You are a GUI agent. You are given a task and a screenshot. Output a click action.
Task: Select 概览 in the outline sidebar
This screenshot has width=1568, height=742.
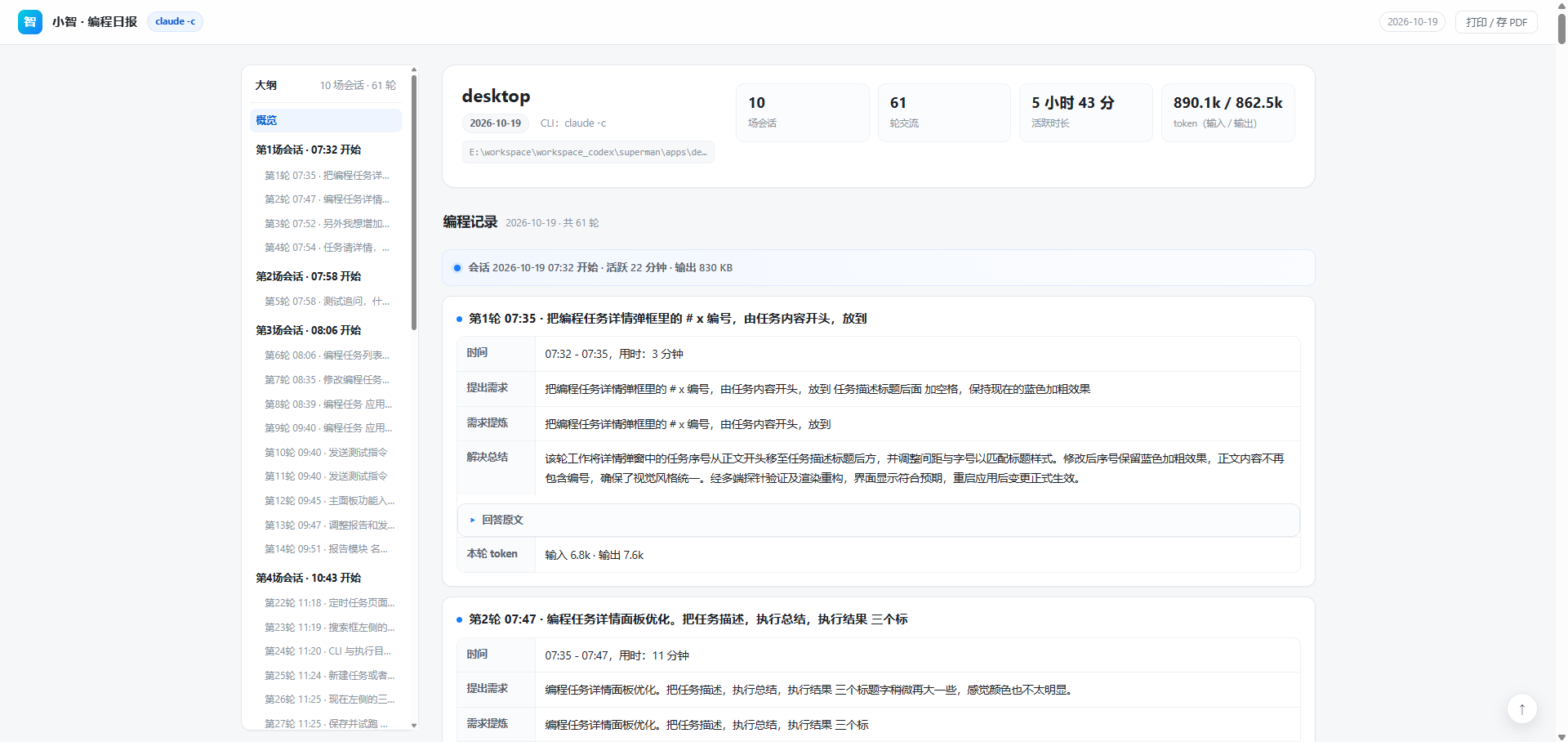point(325,120)
